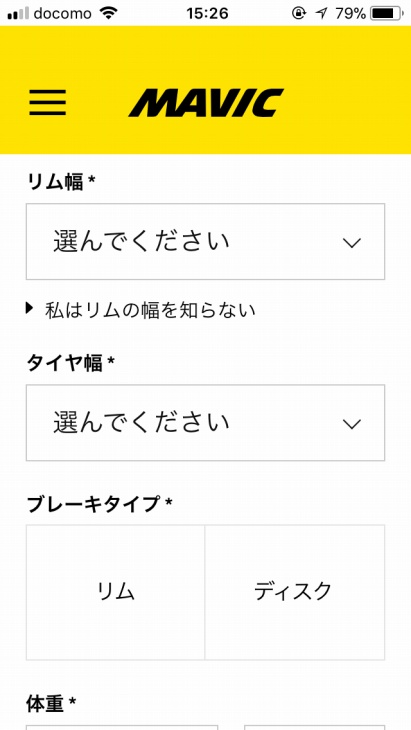The width and height of the screenshot is (411, 730).
Task: Tap the rotation lock status icon
Action: pyautogui.click(x=298, y=14)
